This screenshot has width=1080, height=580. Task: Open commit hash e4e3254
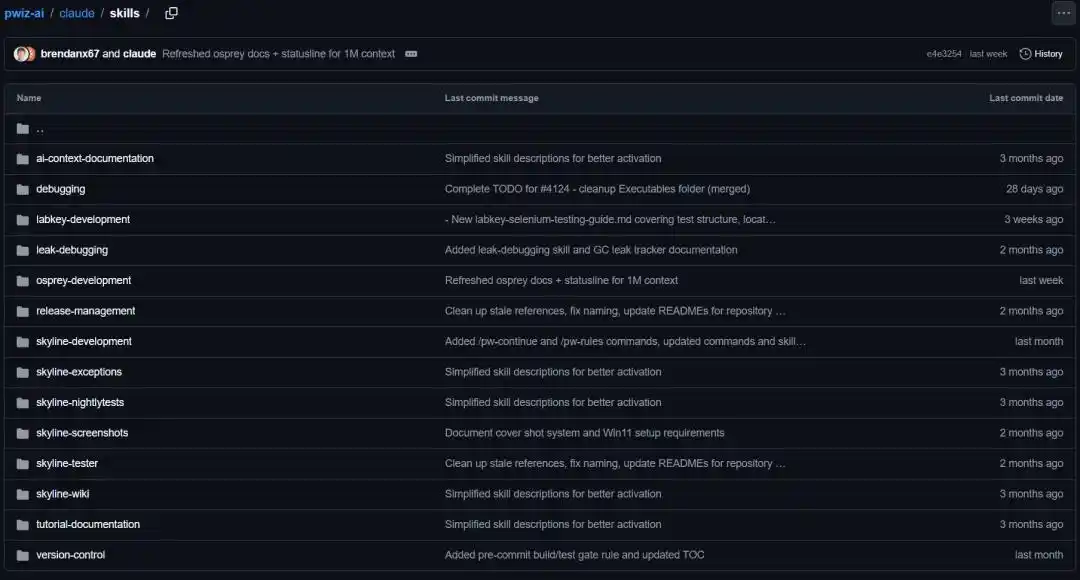[x=943, y=54]
